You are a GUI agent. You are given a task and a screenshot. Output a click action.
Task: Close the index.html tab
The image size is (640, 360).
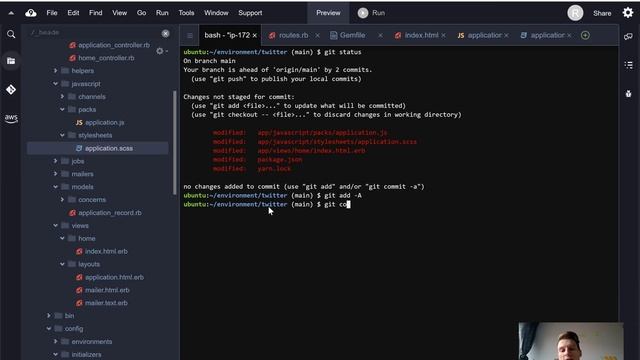(443, 36)
